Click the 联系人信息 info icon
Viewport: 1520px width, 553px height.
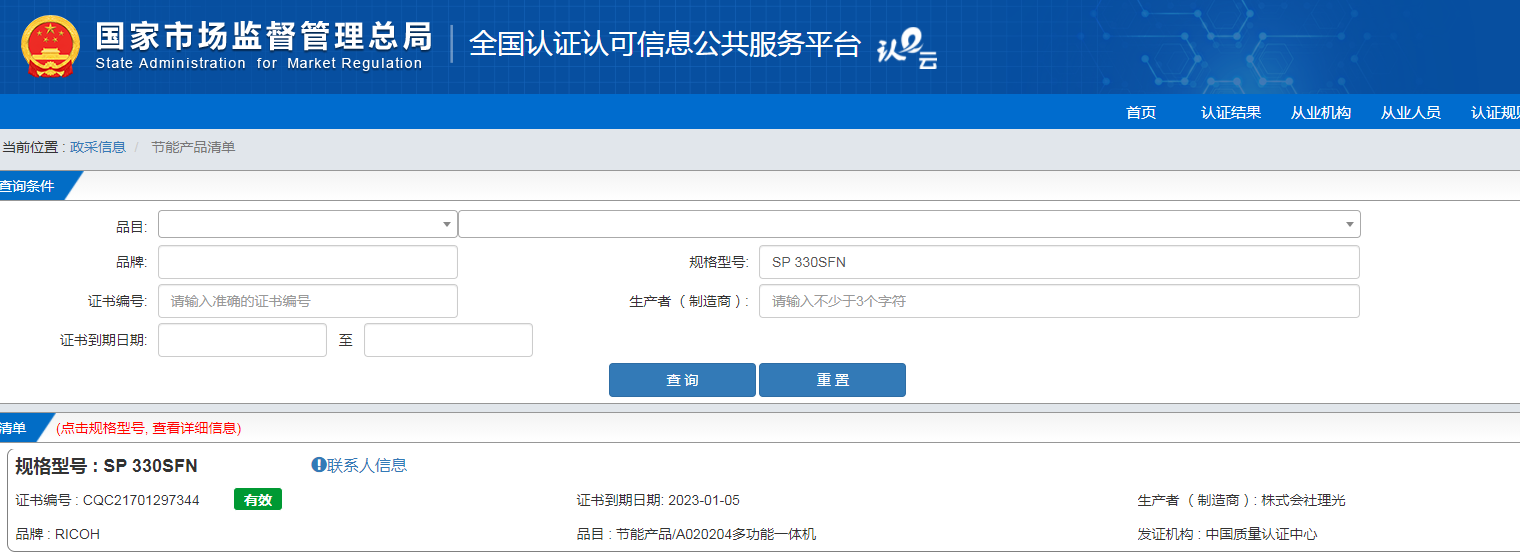[319, 465]
